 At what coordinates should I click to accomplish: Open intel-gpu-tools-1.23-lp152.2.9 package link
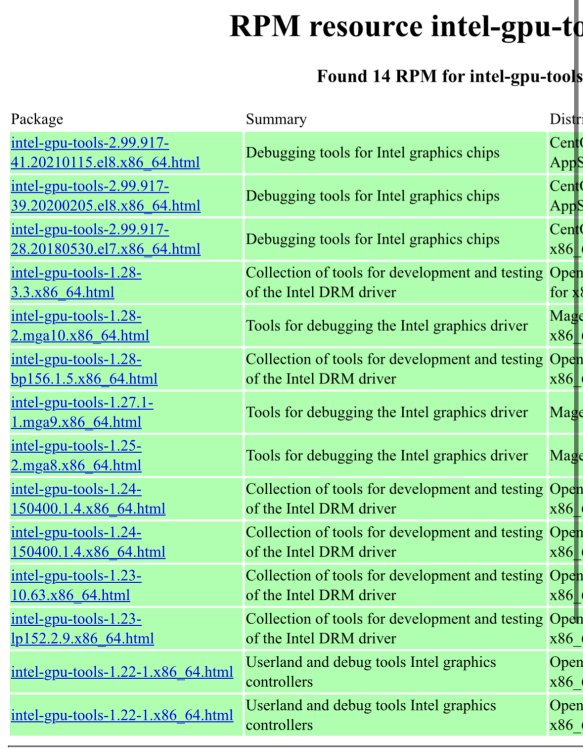pyautogui.click(x=82, y=629)
